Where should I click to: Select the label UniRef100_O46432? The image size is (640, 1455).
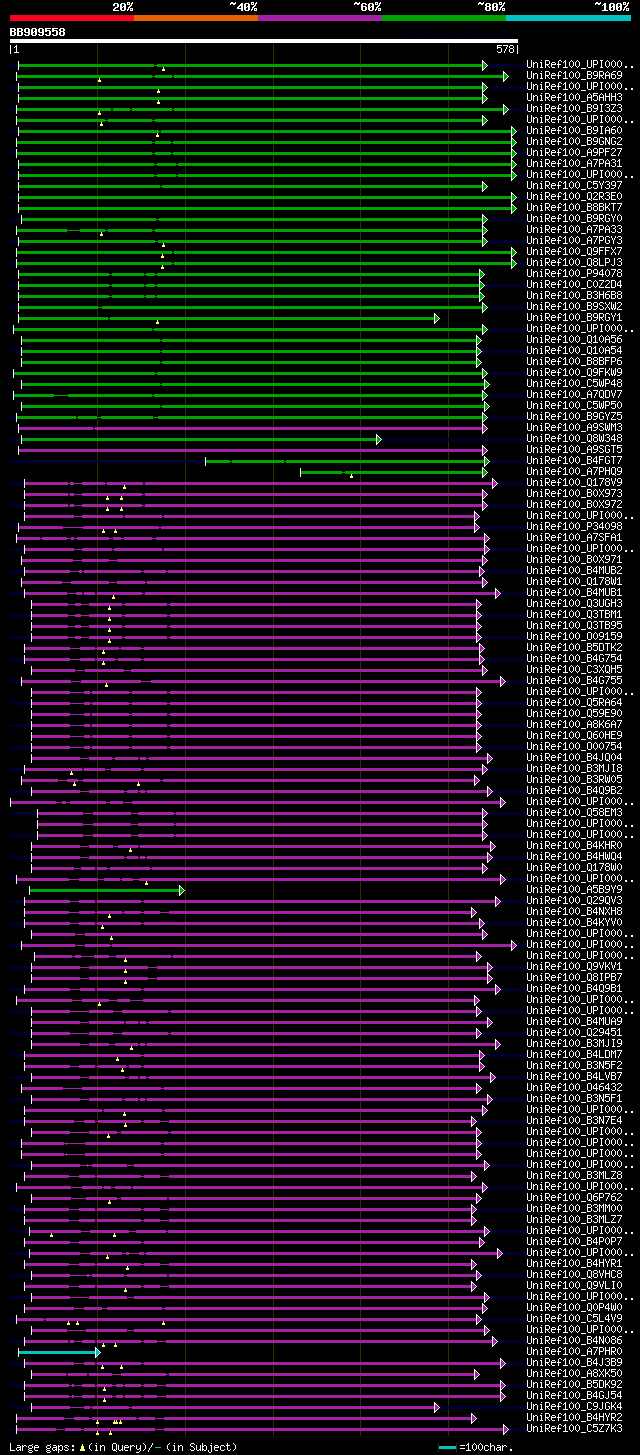574,1087
